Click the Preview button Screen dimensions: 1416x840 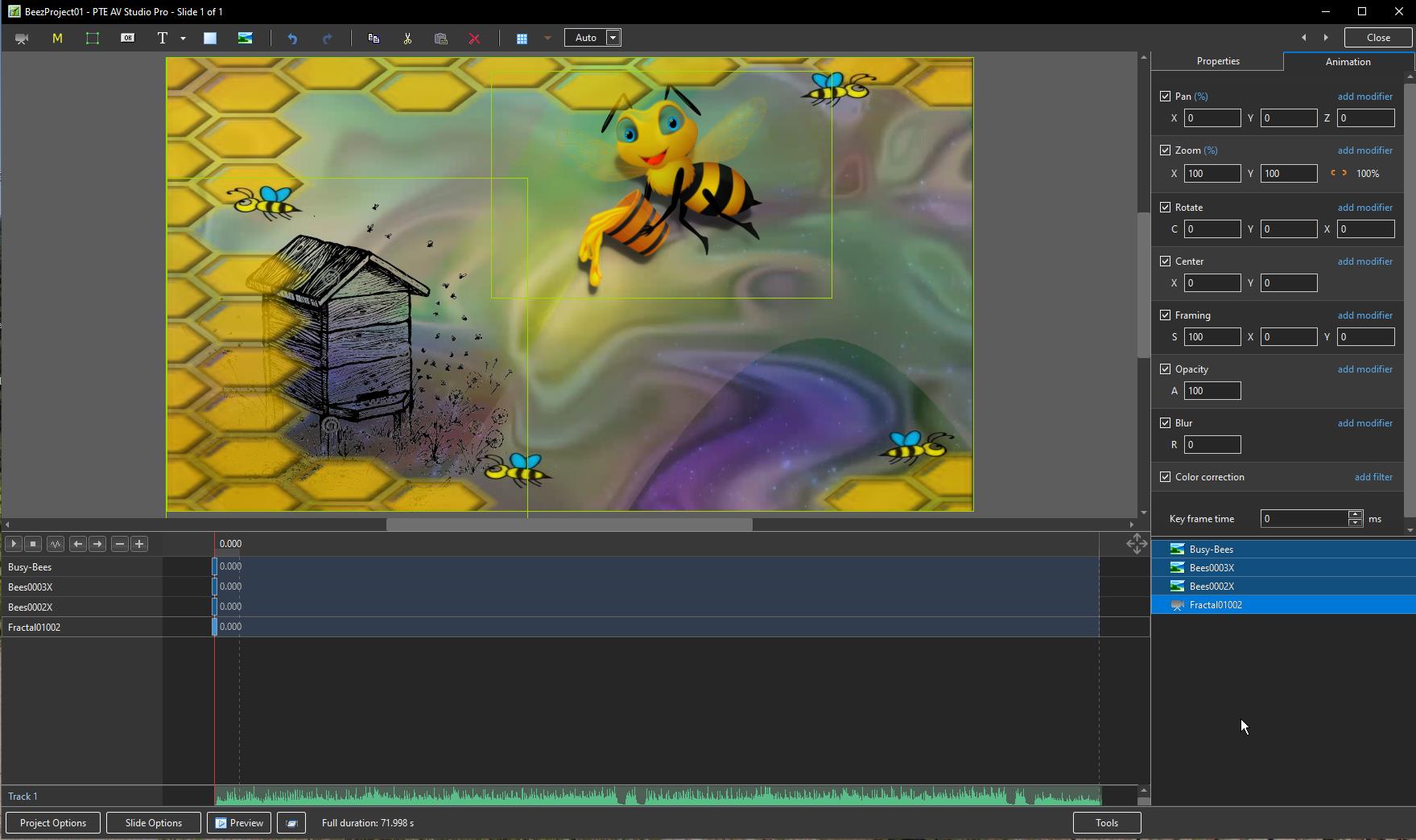pos(239,823)
